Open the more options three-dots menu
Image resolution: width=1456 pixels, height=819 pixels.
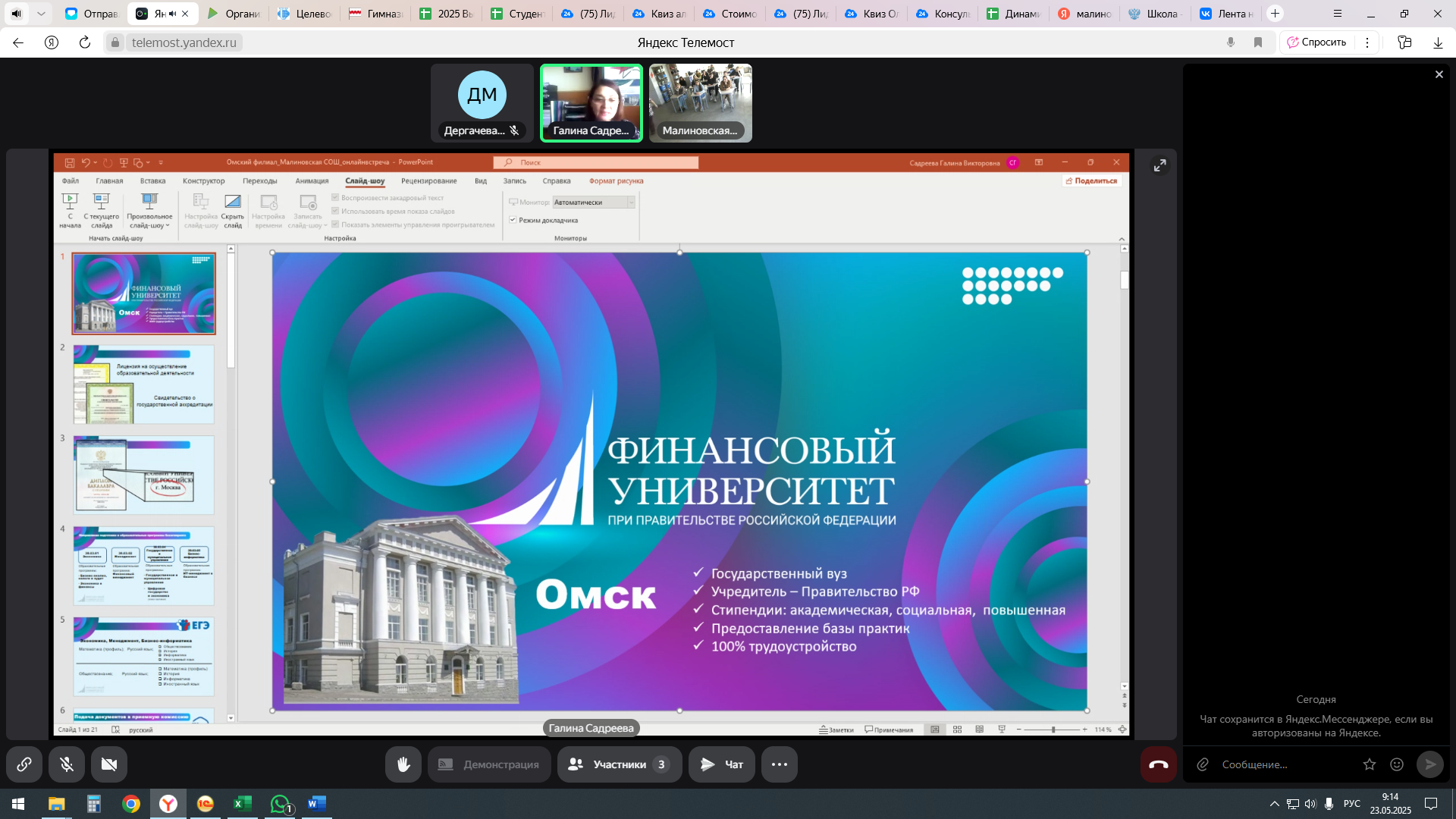(780, 764)
